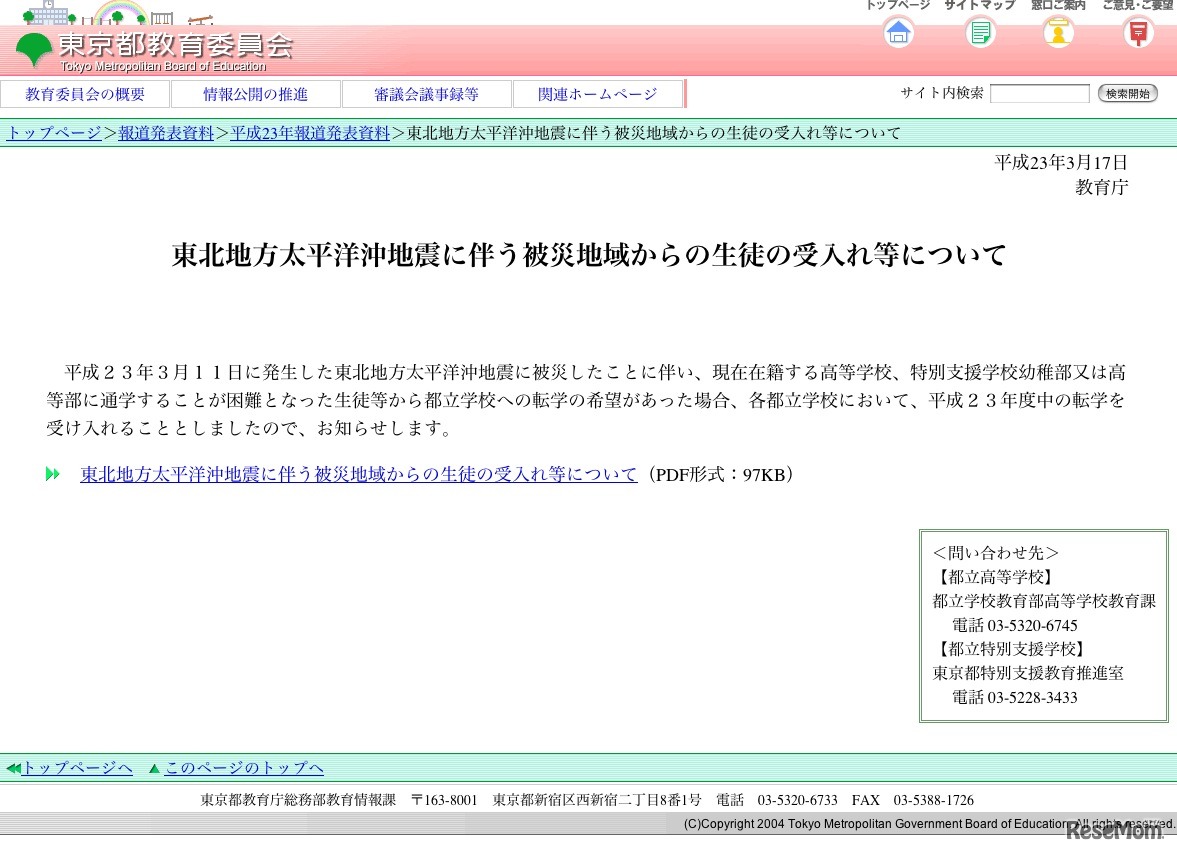The width and height of the screenshot is (1177, 853).
Task: Select the 情報公開の推進 menu tab
Action: (256, 94)
